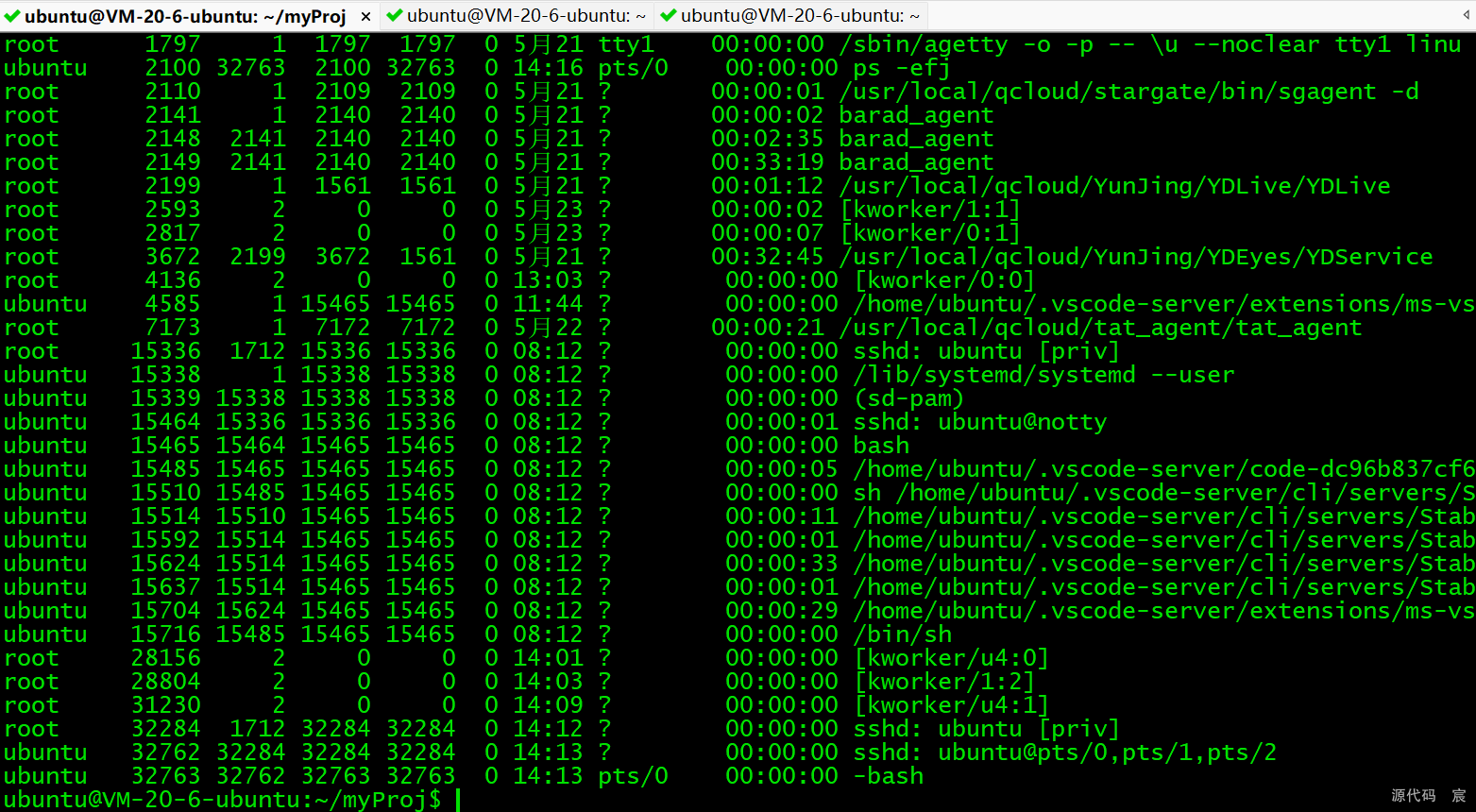
Task: Click the green check icon on the ~/myProj tab
Action: tap(12, 16)
